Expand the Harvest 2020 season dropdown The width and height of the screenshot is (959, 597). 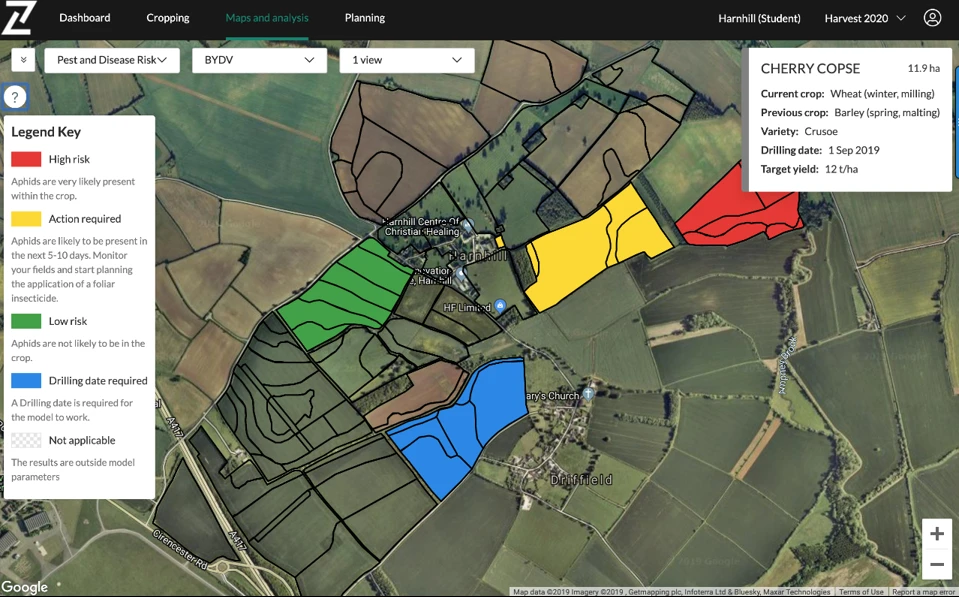(x=865, y=18)
